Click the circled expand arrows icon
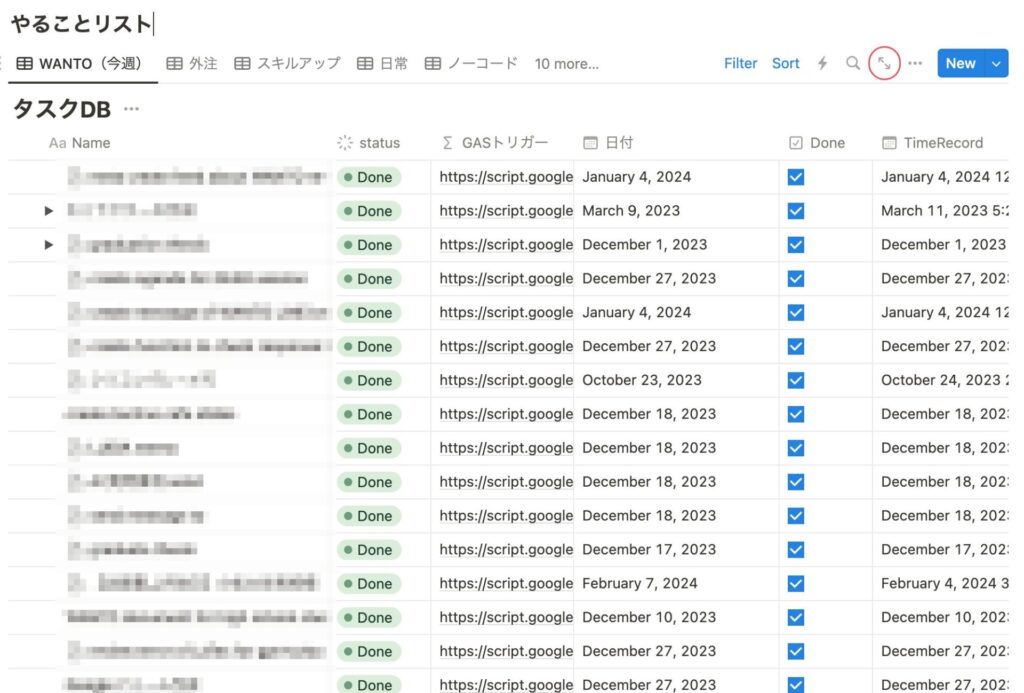 pyautogui.click(x=884, y=63)
